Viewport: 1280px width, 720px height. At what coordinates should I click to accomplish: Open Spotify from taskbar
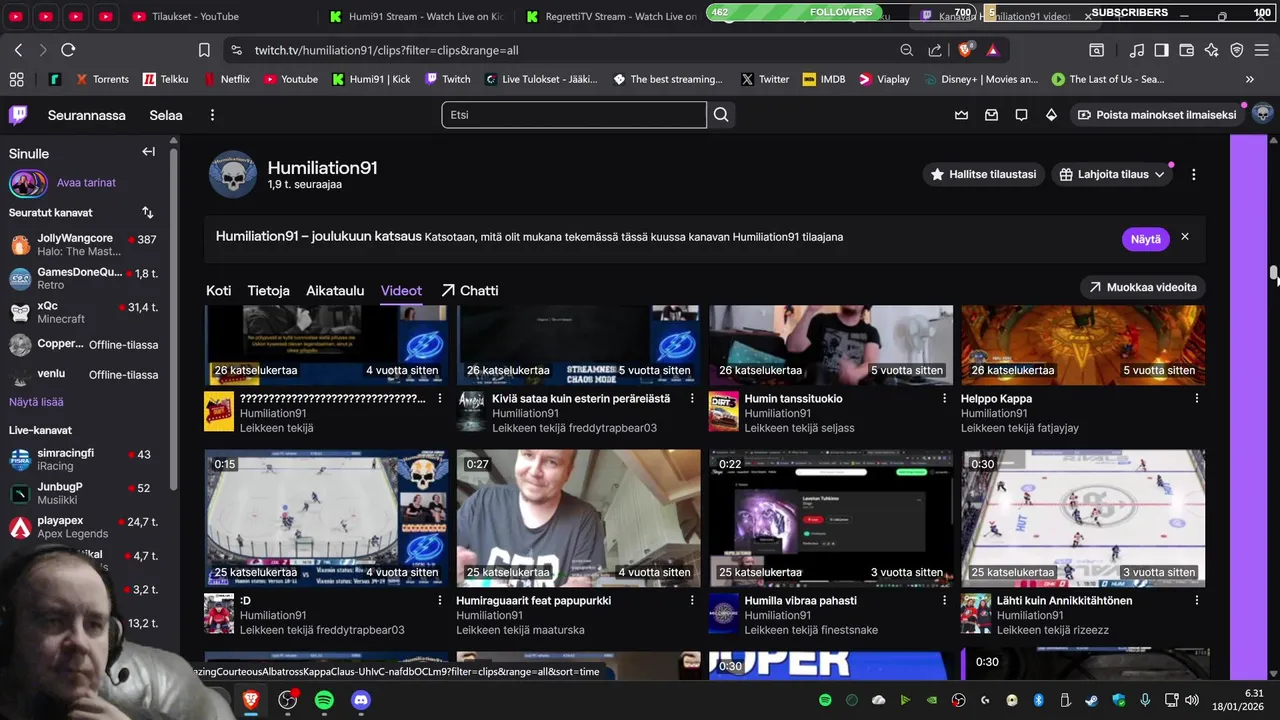324,700
